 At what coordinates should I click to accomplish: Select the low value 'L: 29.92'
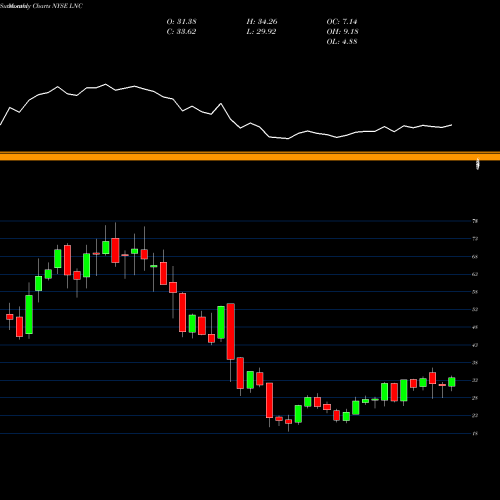(x=261, y=31)
